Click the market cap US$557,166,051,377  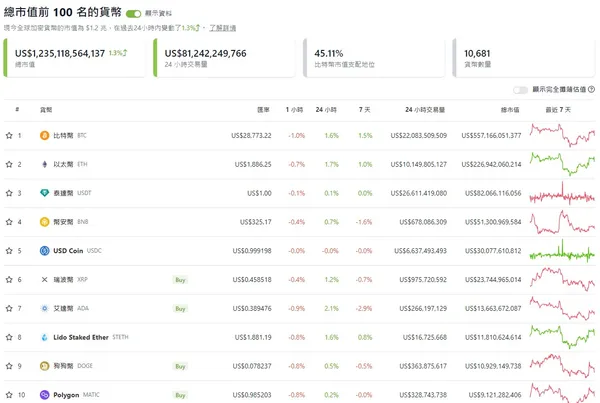(x=491, y=135)
